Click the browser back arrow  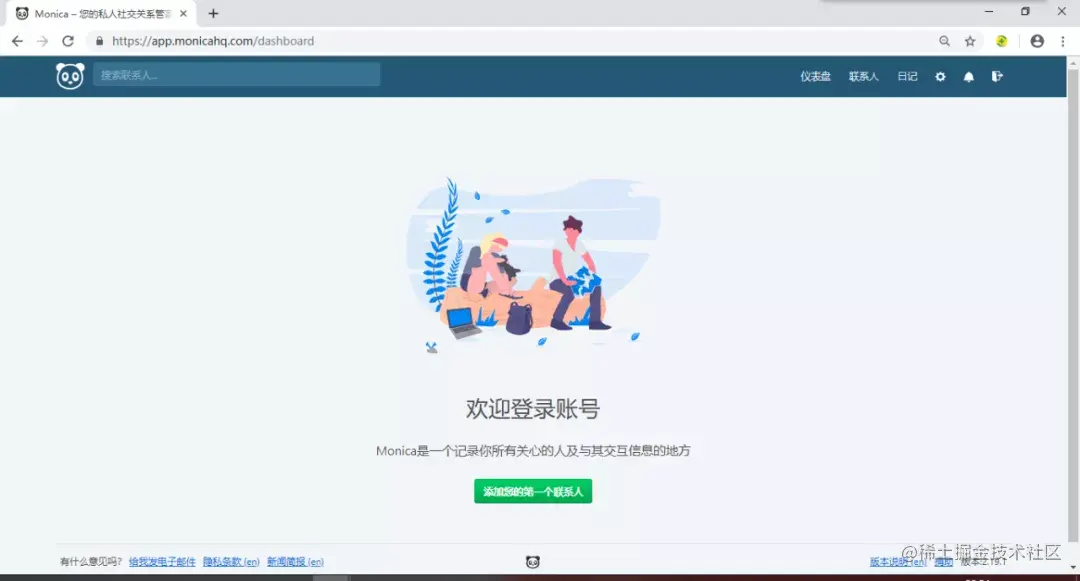tap(17, 41)
